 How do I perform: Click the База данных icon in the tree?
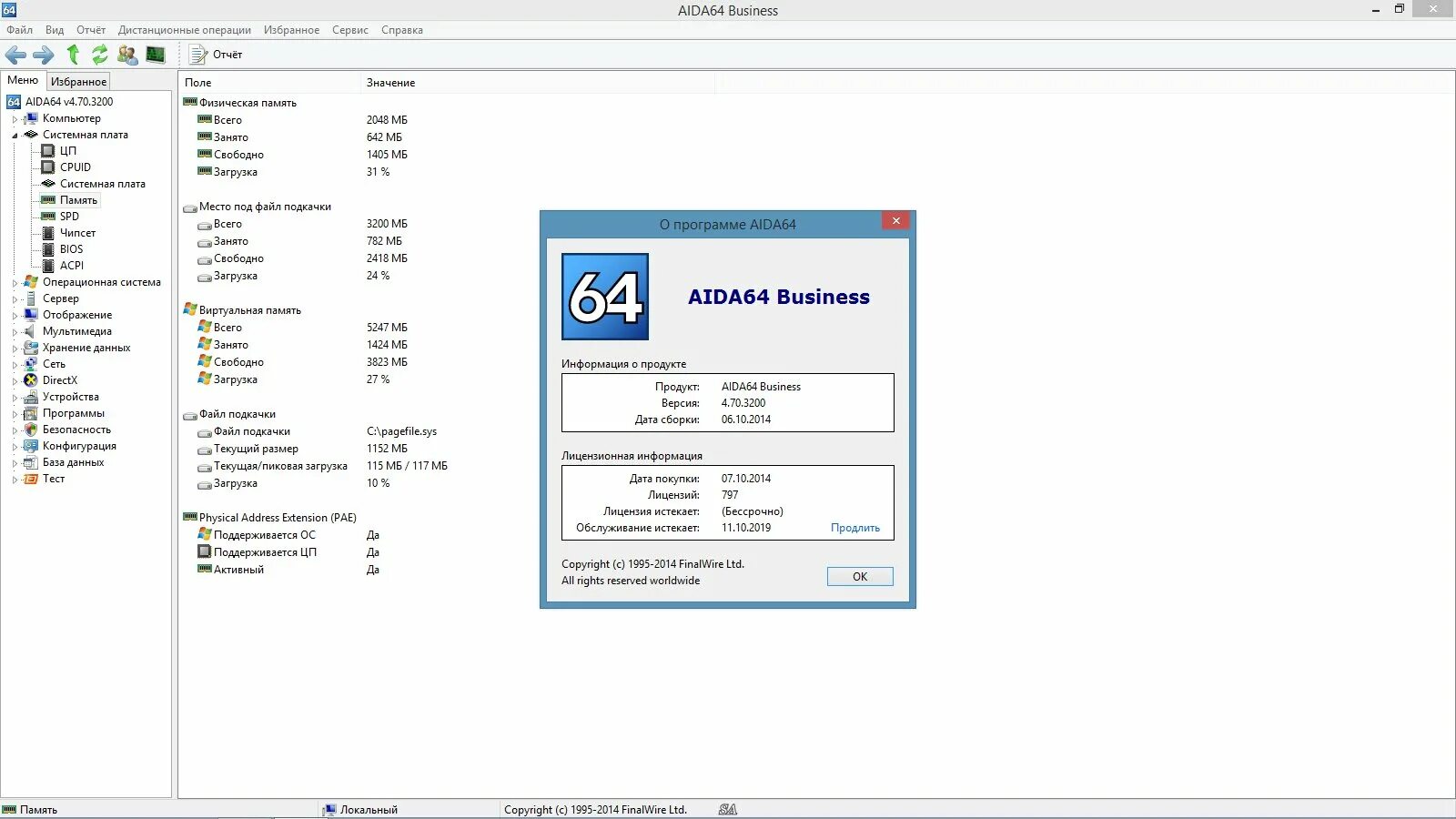pyautogui.click(x=31, y=462)
